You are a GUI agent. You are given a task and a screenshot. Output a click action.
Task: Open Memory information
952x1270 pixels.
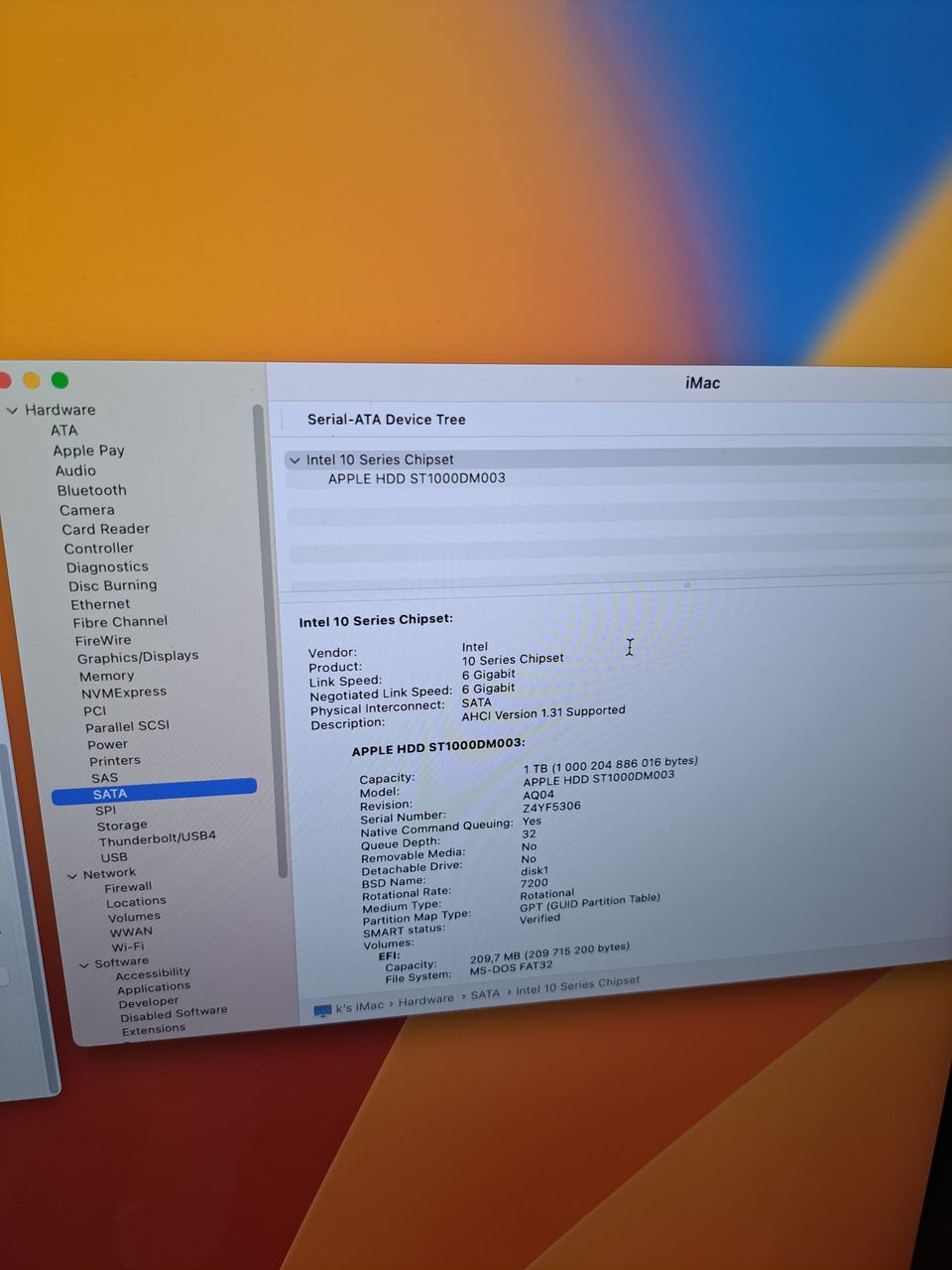[x=107, y=676]
